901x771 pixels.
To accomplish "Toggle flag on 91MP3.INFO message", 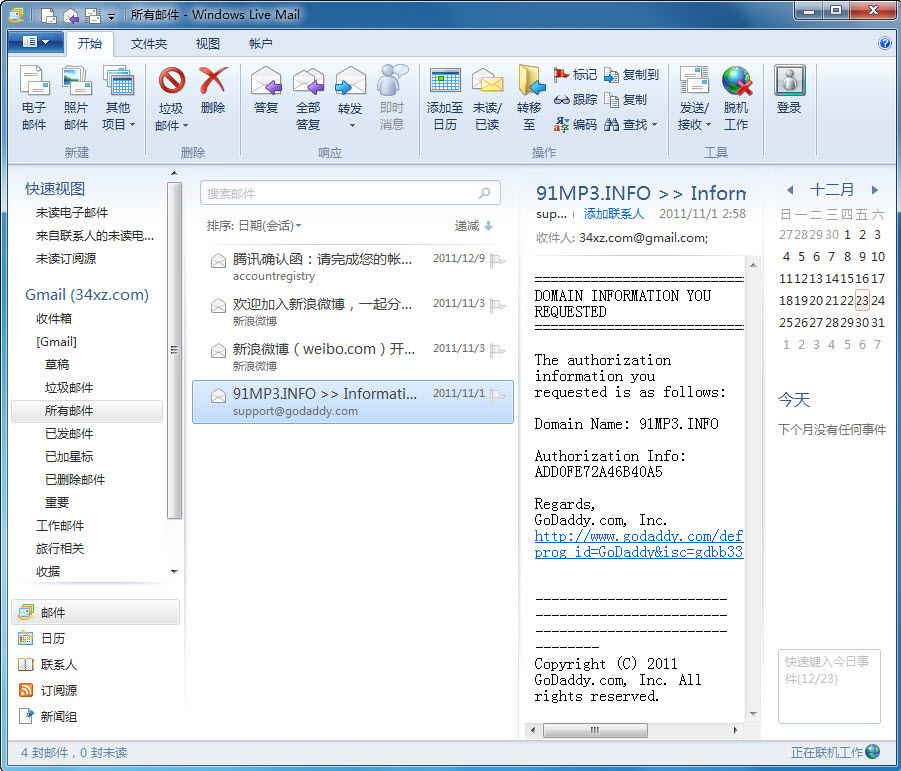I will tap(497, 396).
